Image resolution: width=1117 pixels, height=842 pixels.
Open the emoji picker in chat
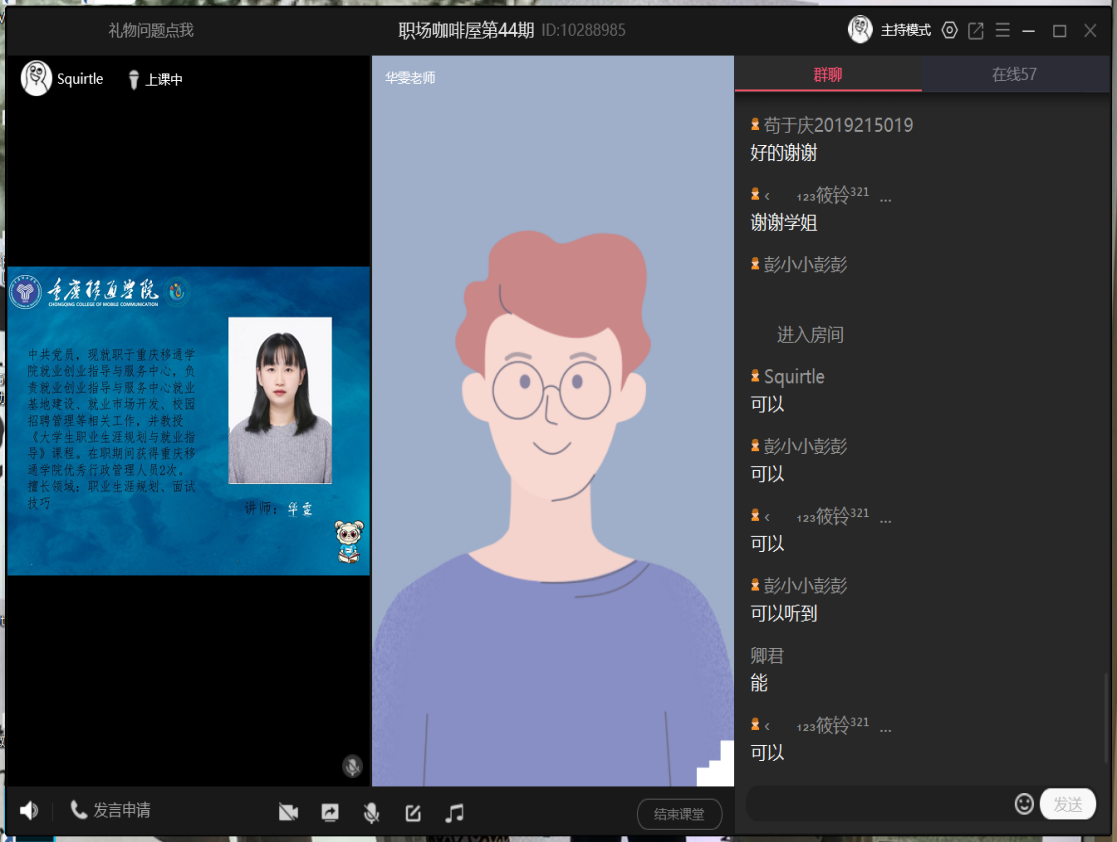(x=1024, y=803)
